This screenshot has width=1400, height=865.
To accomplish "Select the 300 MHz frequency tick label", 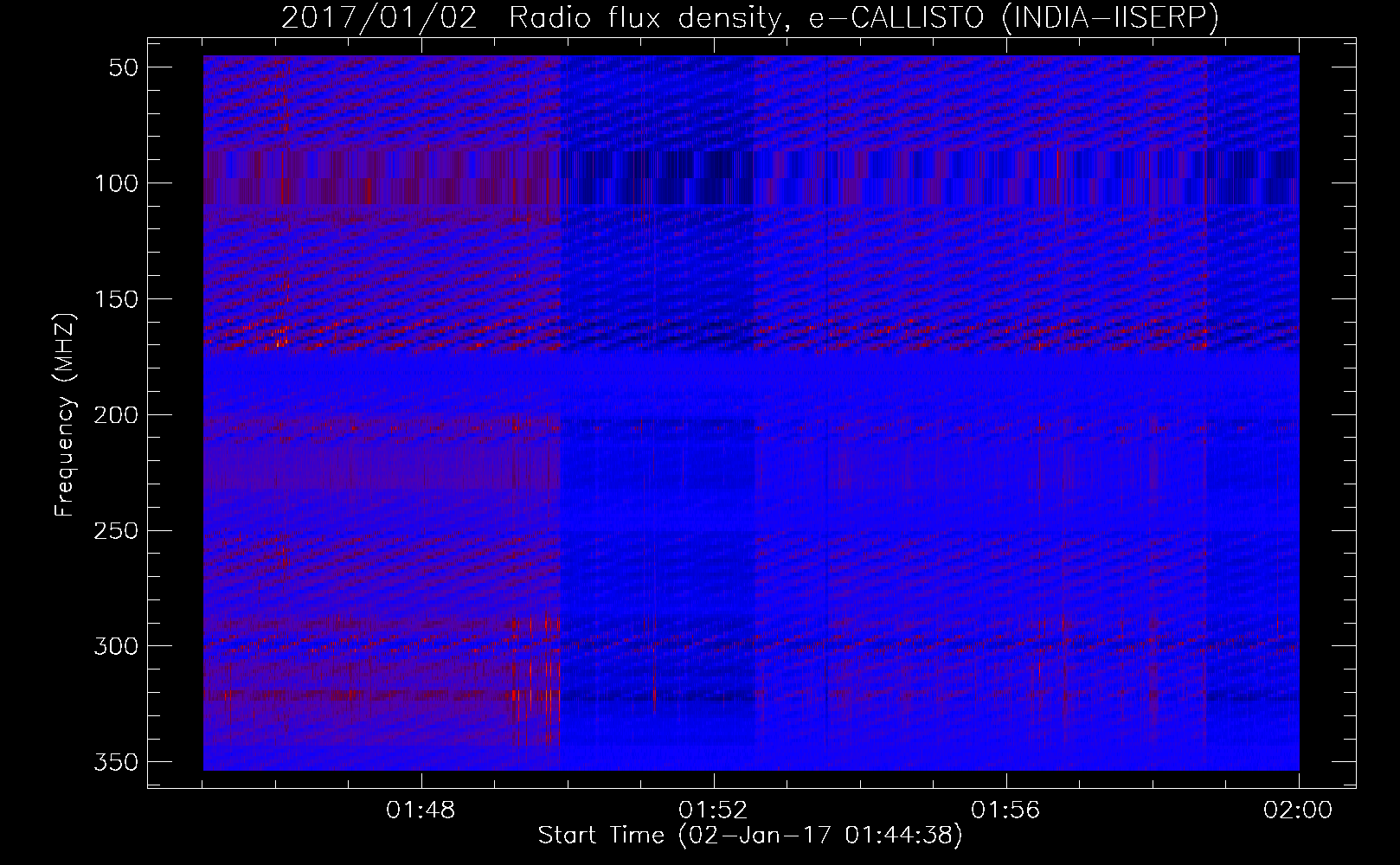I will coord(117,646).
